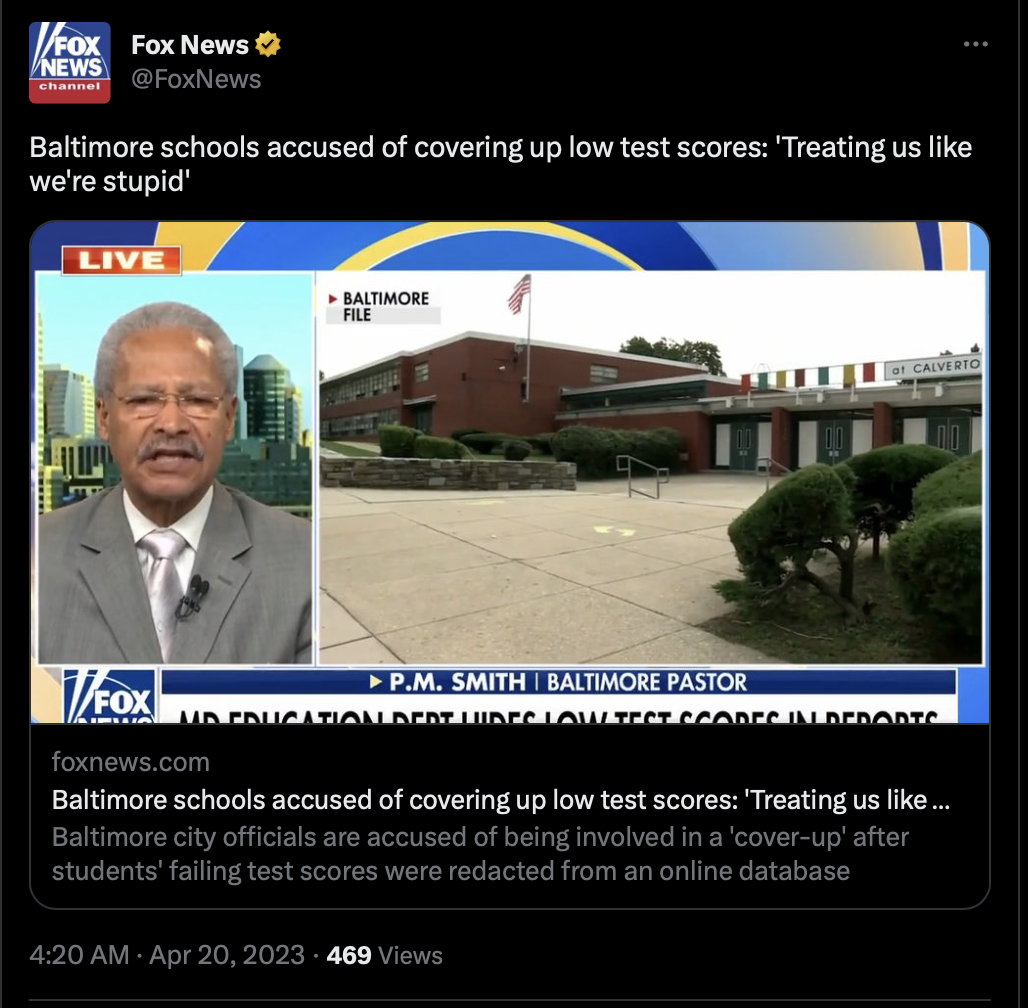Viewport: 1028px width, 1008px height.
Task: Open the Fox News display name
Action: 190,45
